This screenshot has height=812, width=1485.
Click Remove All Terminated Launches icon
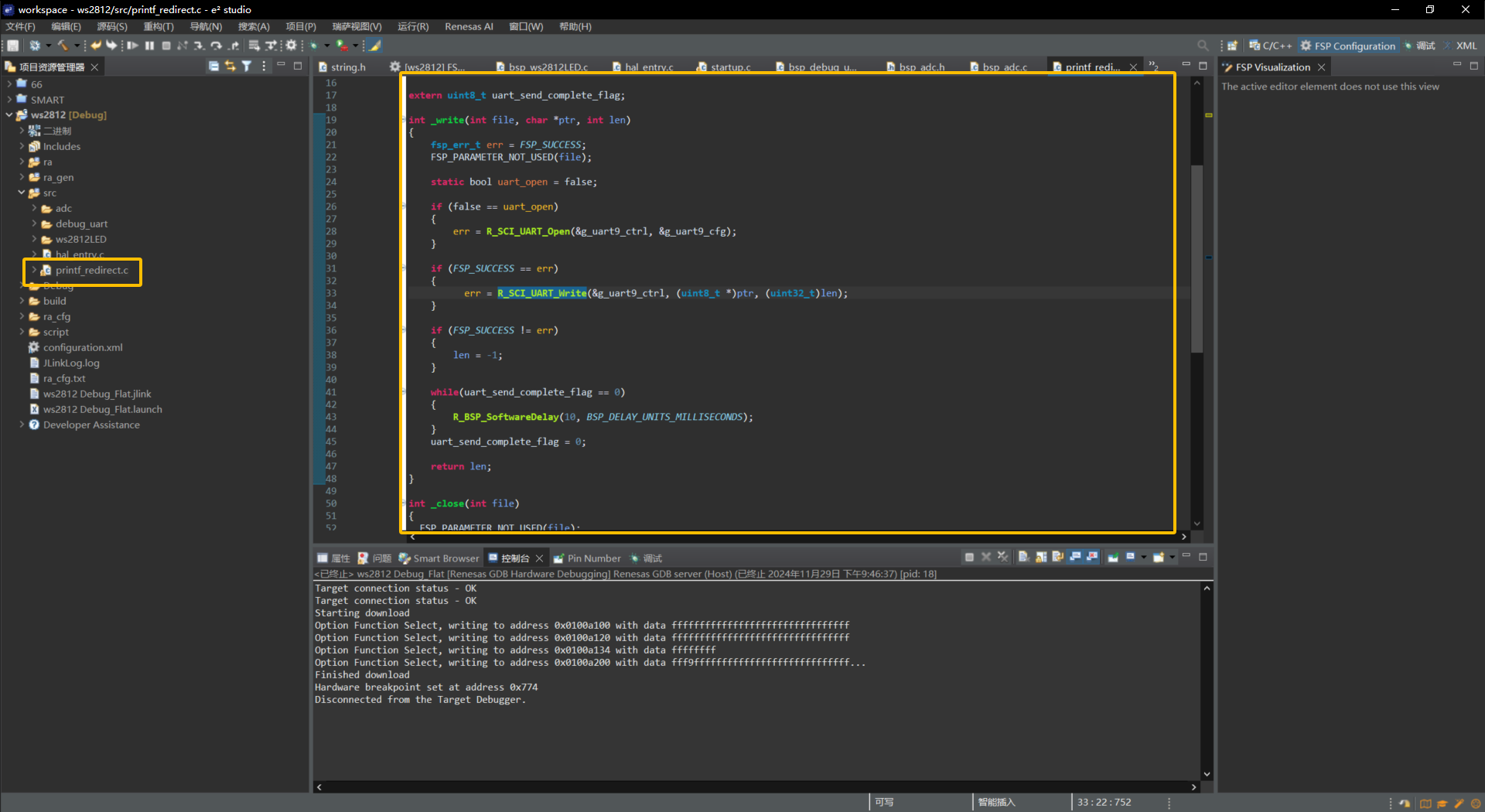point(1003,558)
